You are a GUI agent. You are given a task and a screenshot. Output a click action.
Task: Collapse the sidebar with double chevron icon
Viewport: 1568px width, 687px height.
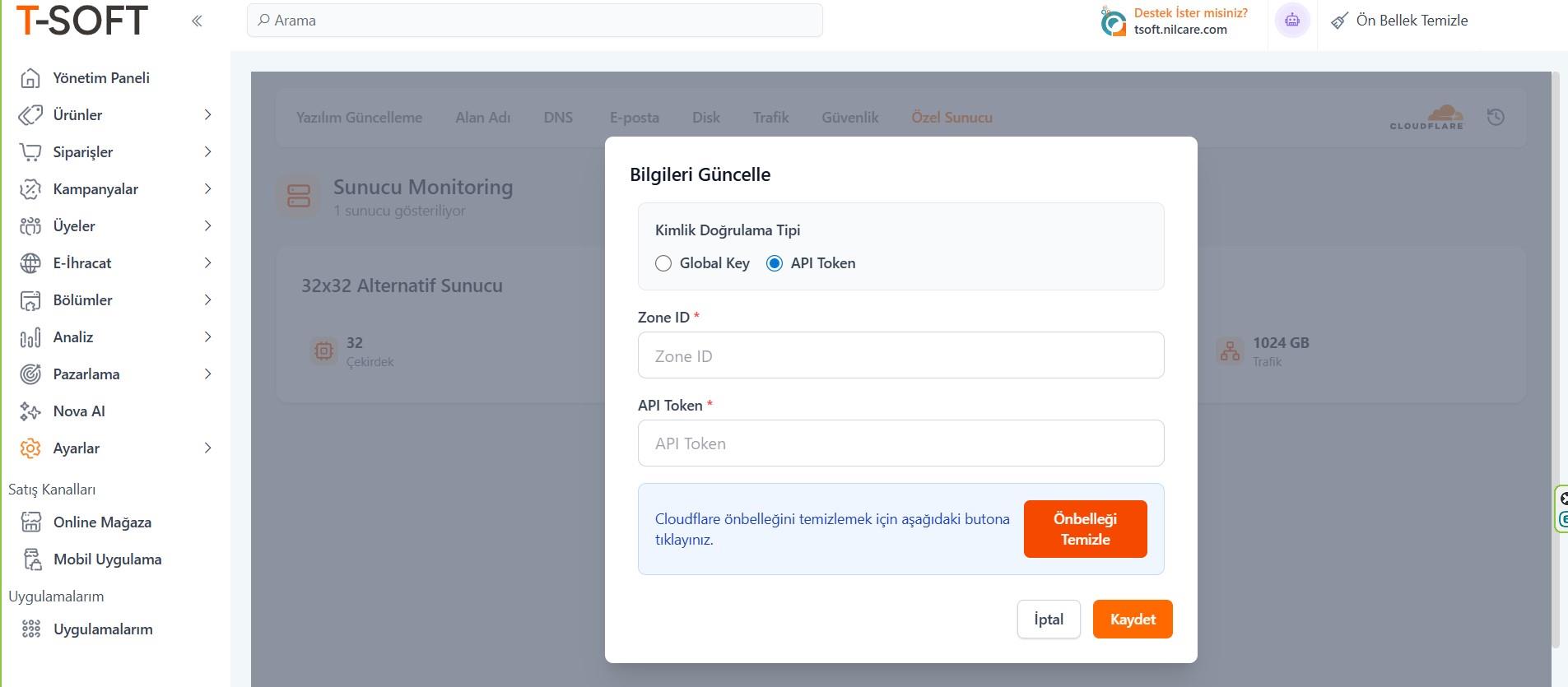pos(197,21)
